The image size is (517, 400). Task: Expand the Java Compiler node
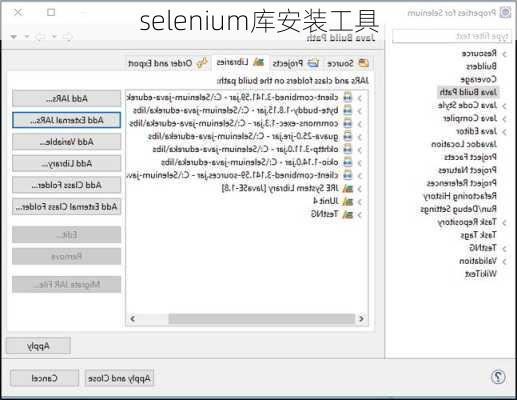point(504,119)
